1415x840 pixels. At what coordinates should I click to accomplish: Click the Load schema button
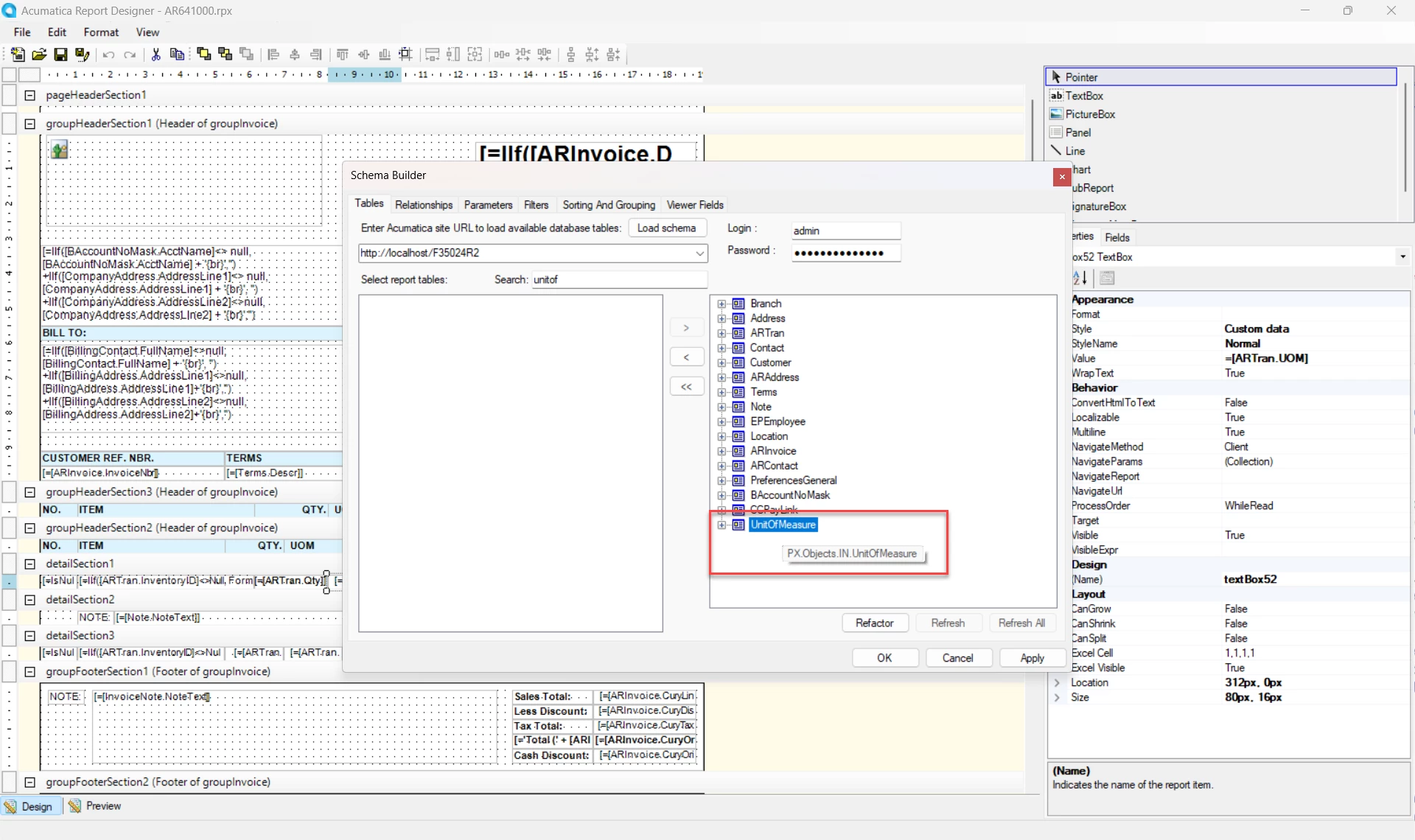(666, 228)
